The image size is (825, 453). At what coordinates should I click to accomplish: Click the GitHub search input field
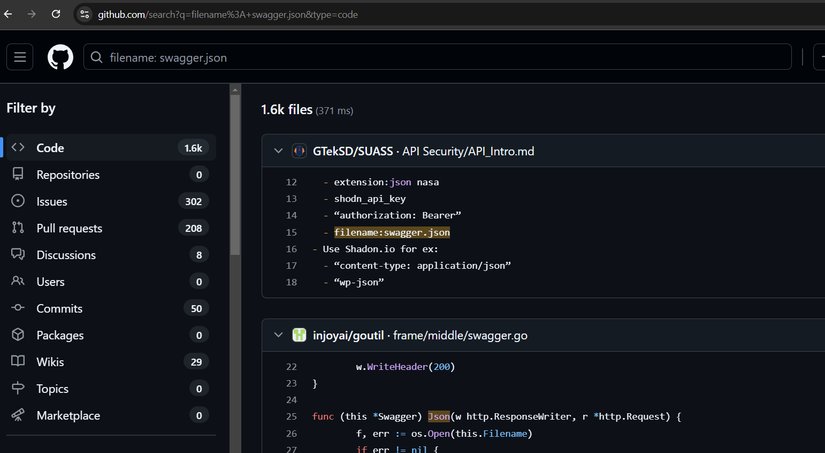(437, 57)
